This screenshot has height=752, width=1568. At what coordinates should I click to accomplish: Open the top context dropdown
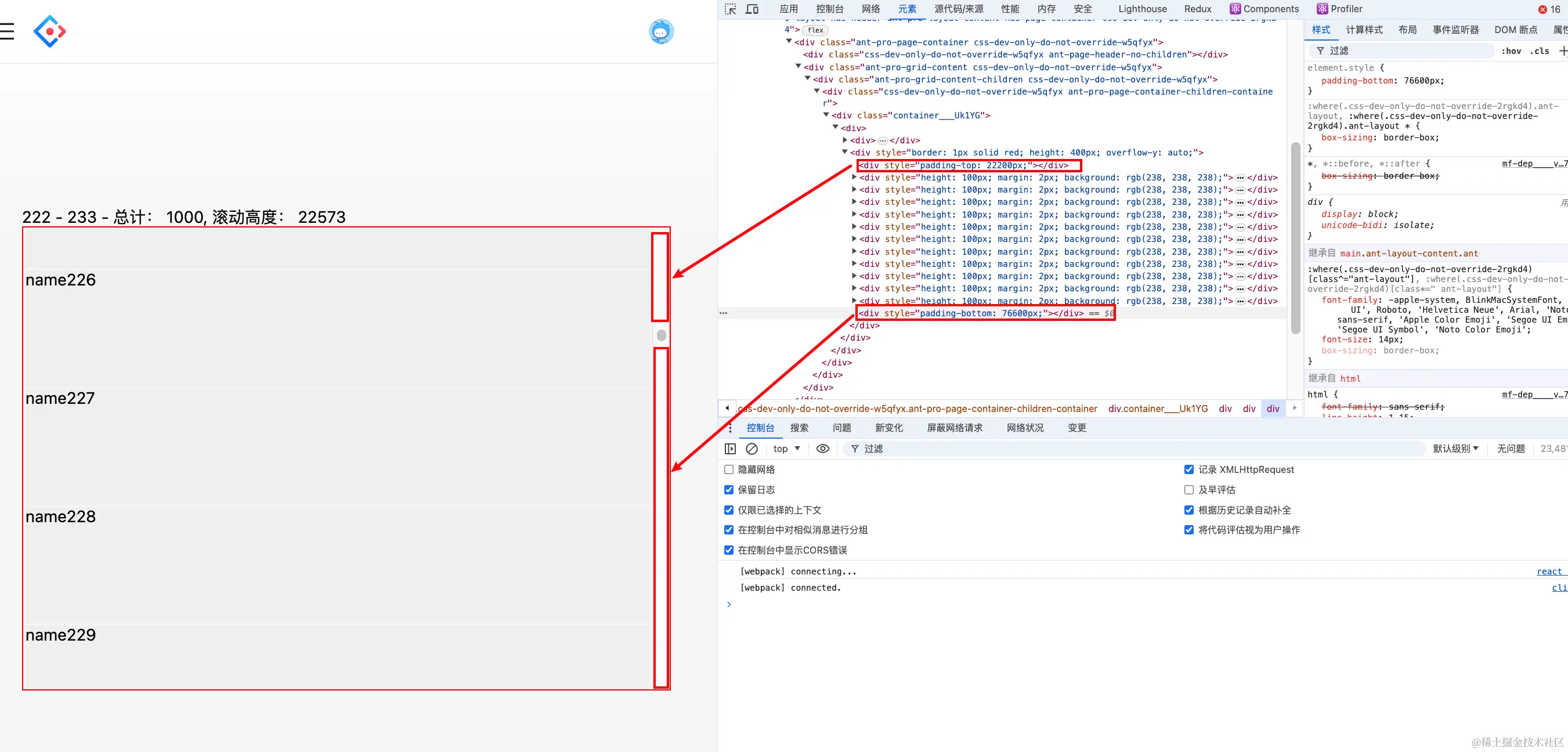tap(786, 449)
